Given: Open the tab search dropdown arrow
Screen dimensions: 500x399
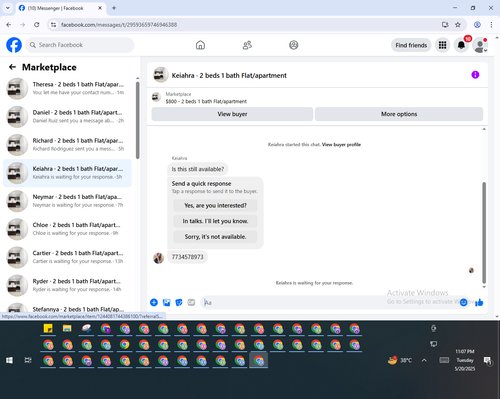Looking at the screenshot, I should 8,8.
